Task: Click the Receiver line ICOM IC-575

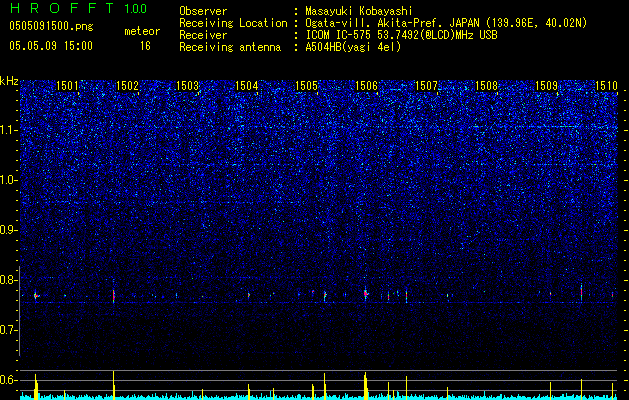Action: (x=401, y=35)
